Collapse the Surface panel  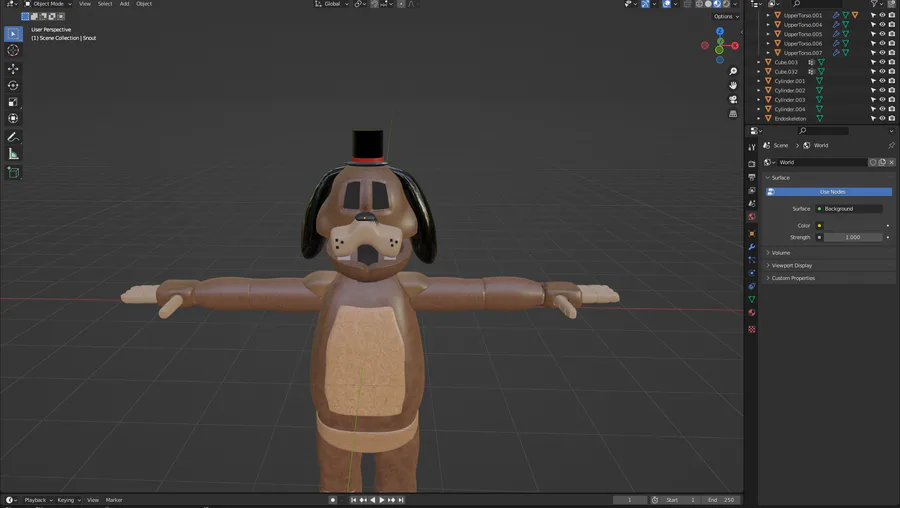click(828, 177)
